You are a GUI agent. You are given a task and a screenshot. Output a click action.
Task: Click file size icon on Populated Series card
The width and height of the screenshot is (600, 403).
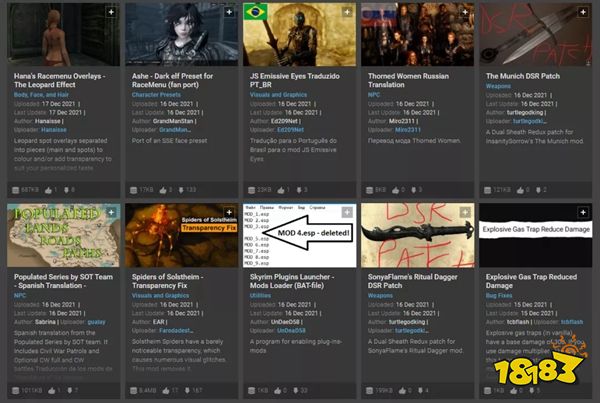(15, 390)
